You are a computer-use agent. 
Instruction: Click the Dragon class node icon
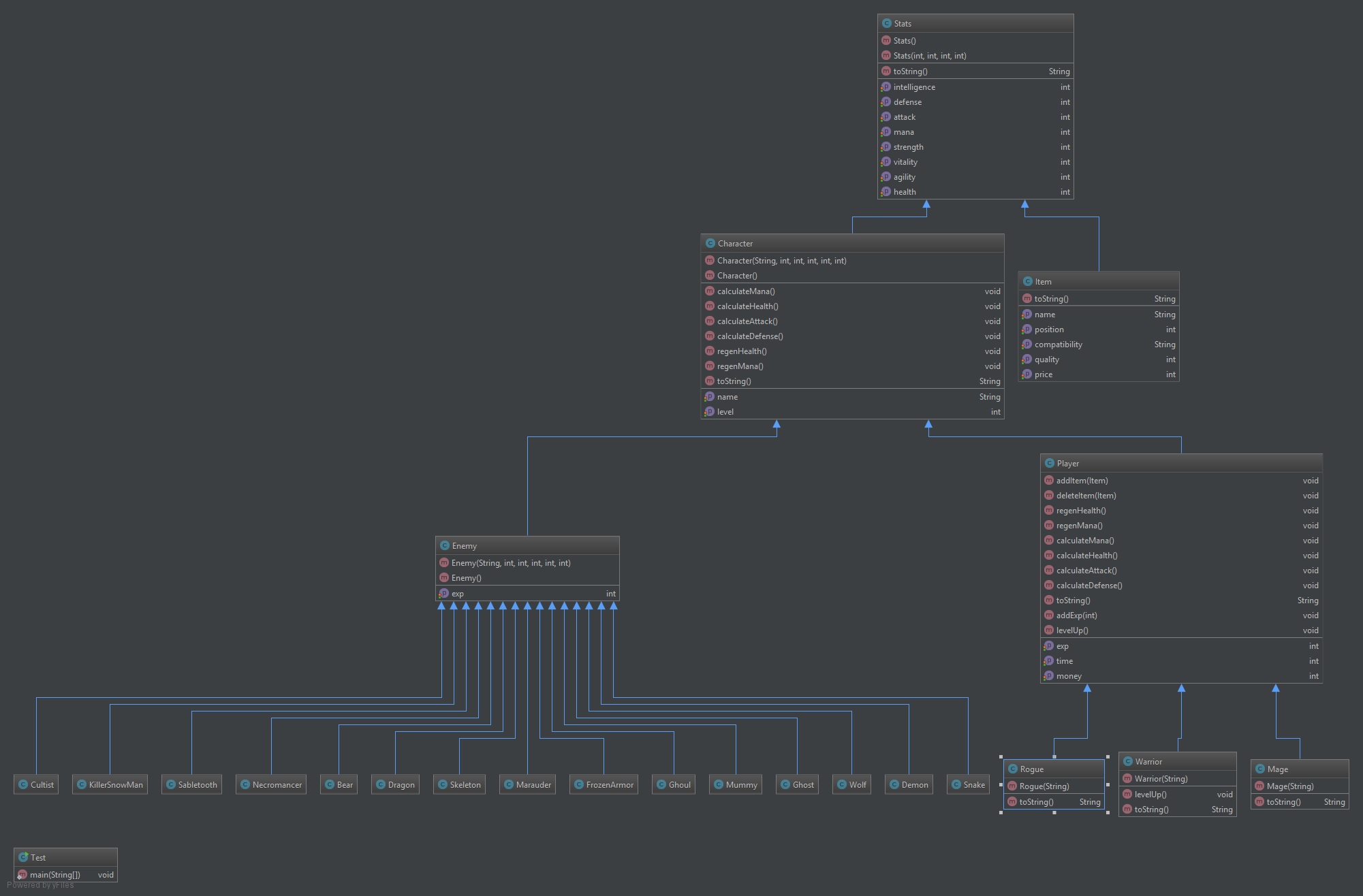point(380,784)
